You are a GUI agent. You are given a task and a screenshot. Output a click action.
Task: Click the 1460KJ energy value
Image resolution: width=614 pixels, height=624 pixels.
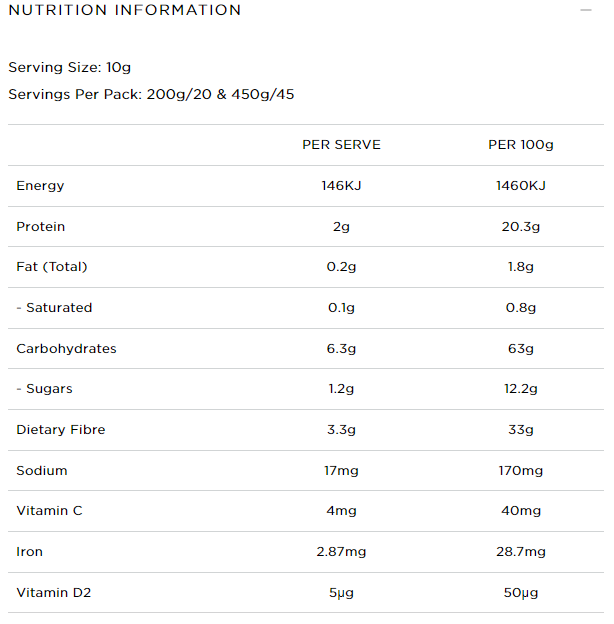pos(520,186)
